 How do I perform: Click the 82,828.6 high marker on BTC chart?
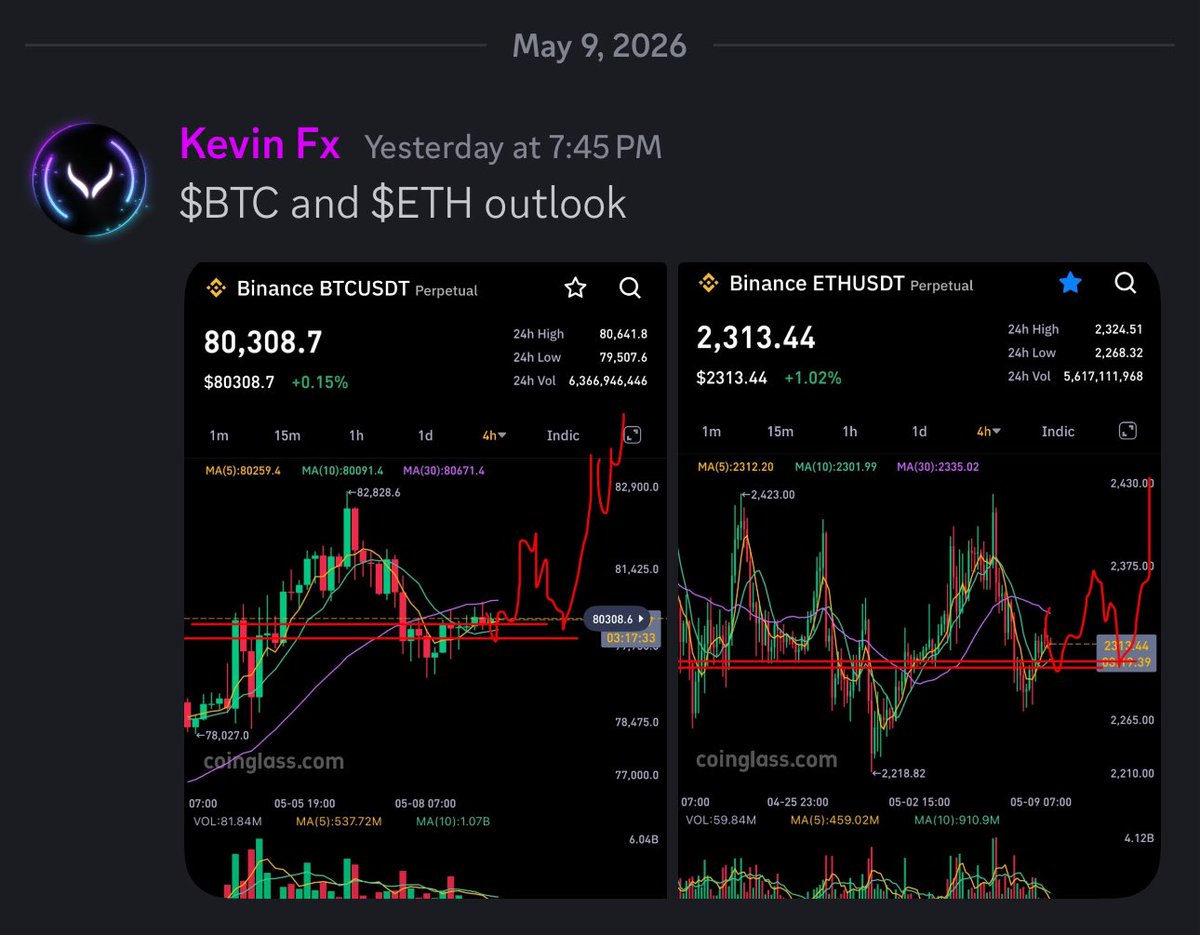(373, 493)
